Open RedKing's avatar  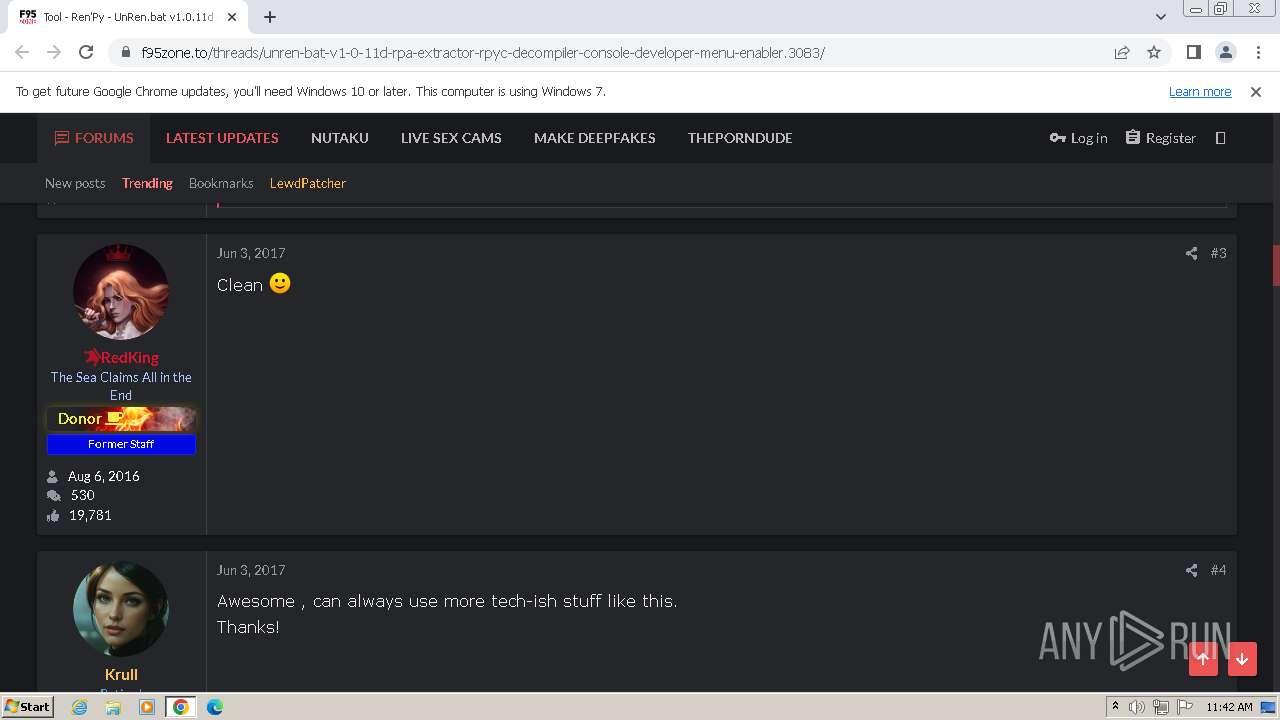121,292
